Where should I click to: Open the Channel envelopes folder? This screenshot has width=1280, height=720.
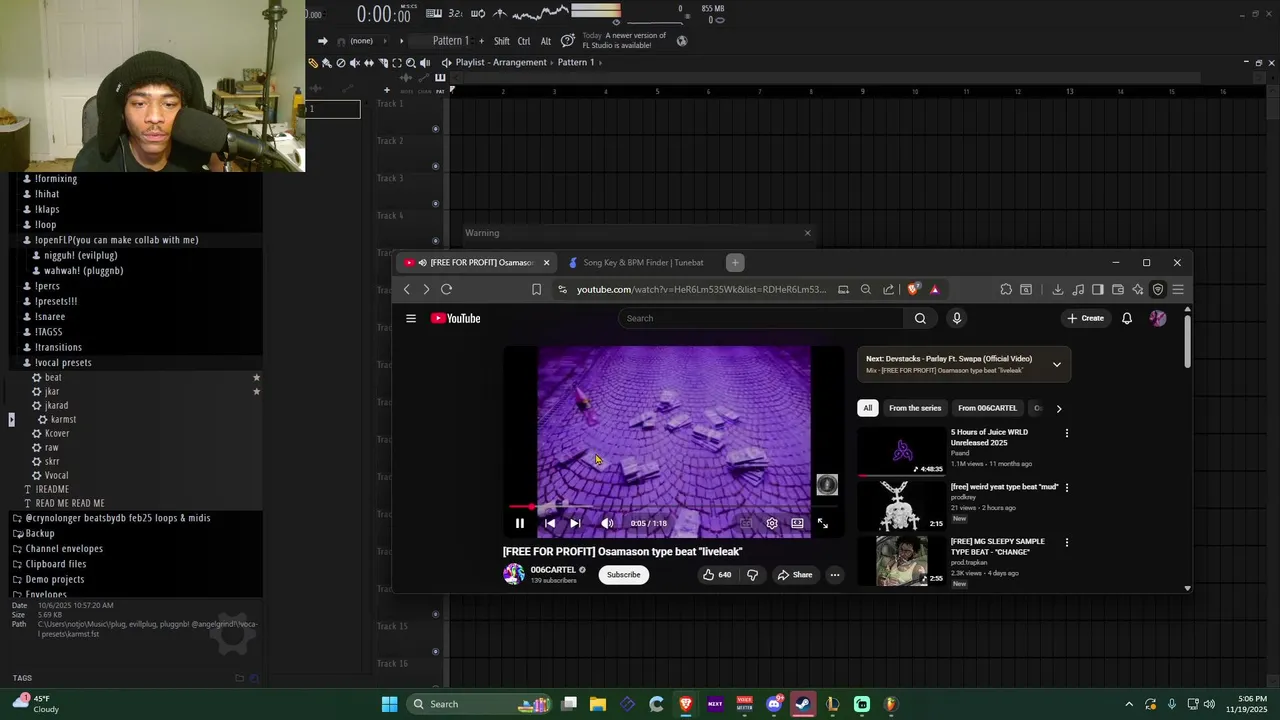click(64, 549)
